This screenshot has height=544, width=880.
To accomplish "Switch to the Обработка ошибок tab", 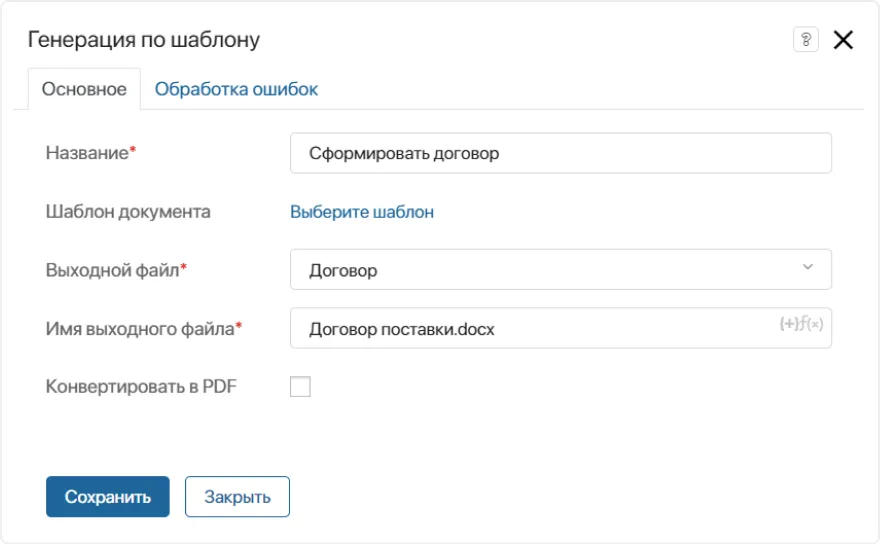I will coord(236,89).
